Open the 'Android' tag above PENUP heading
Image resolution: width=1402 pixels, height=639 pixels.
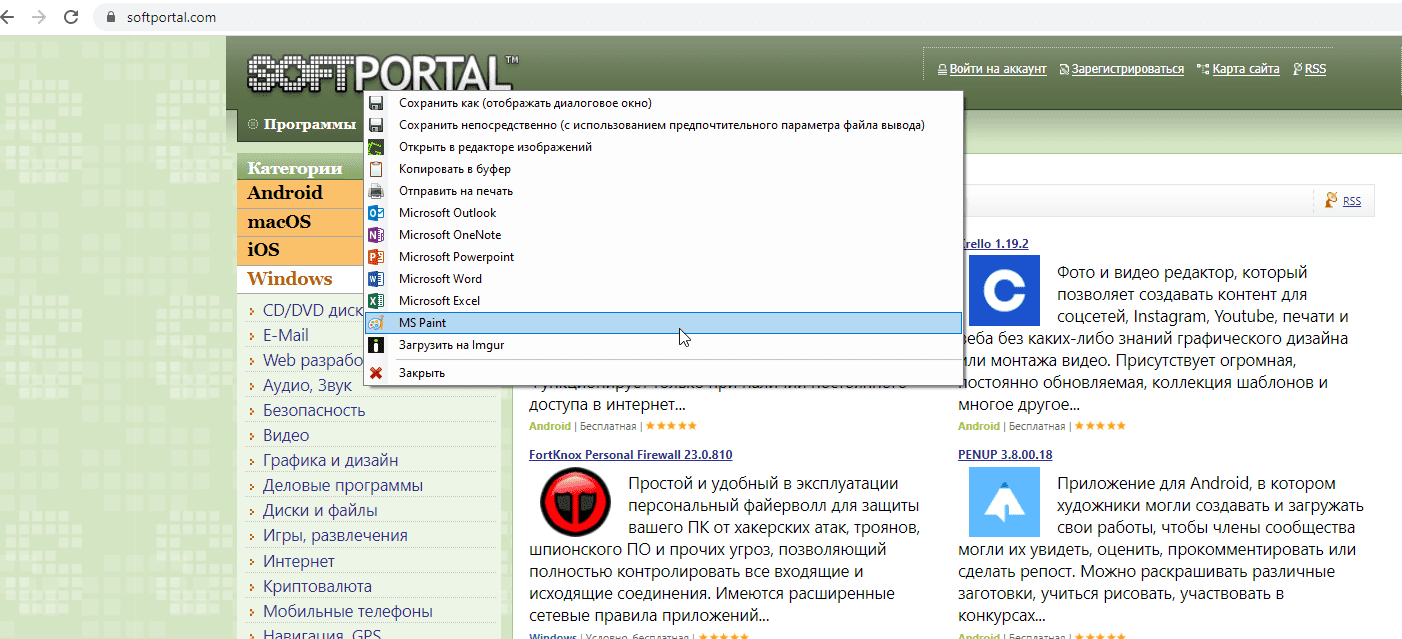(979, 426)
